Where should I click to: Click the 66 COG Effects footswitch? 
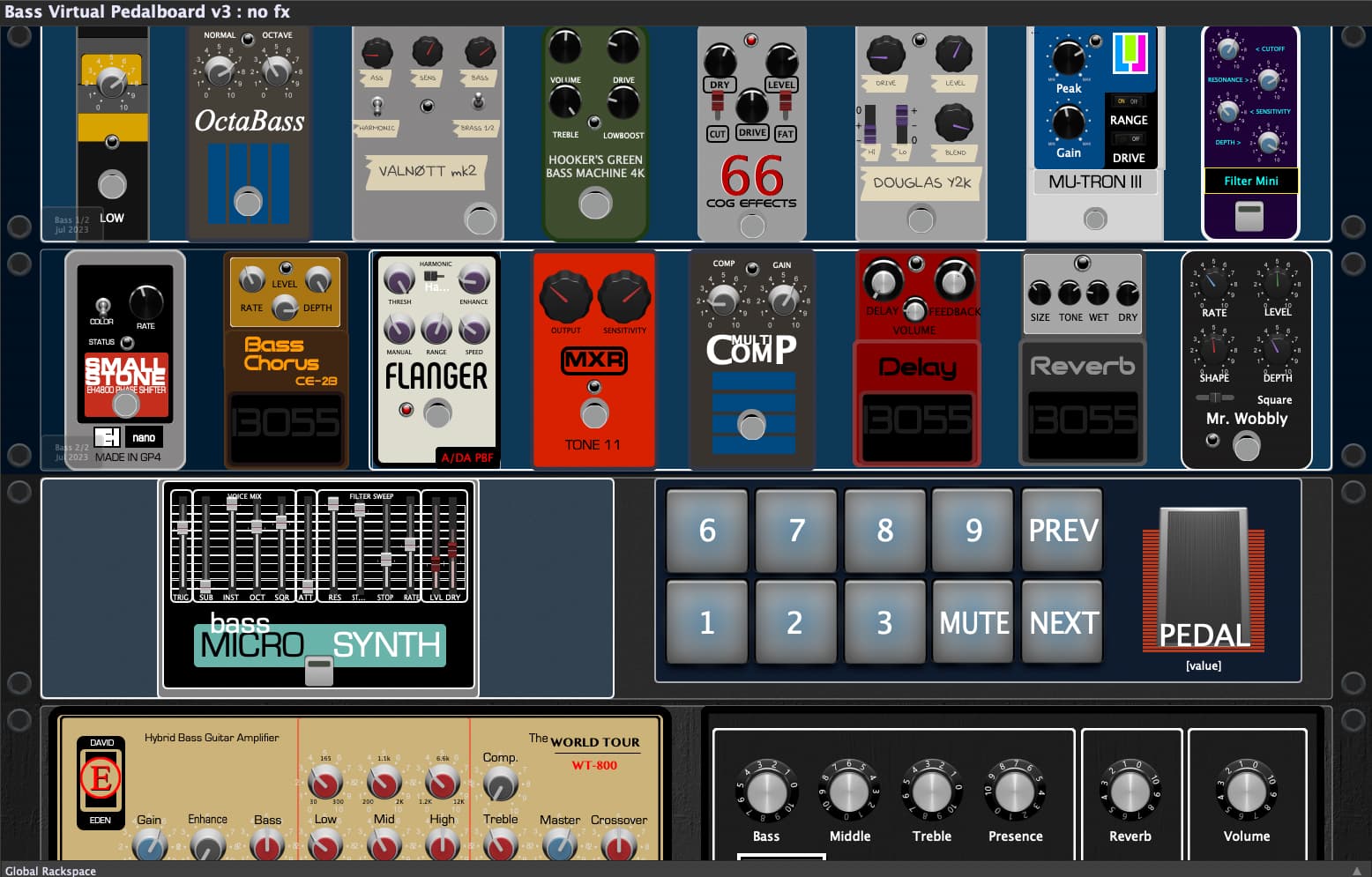[752, 226]
